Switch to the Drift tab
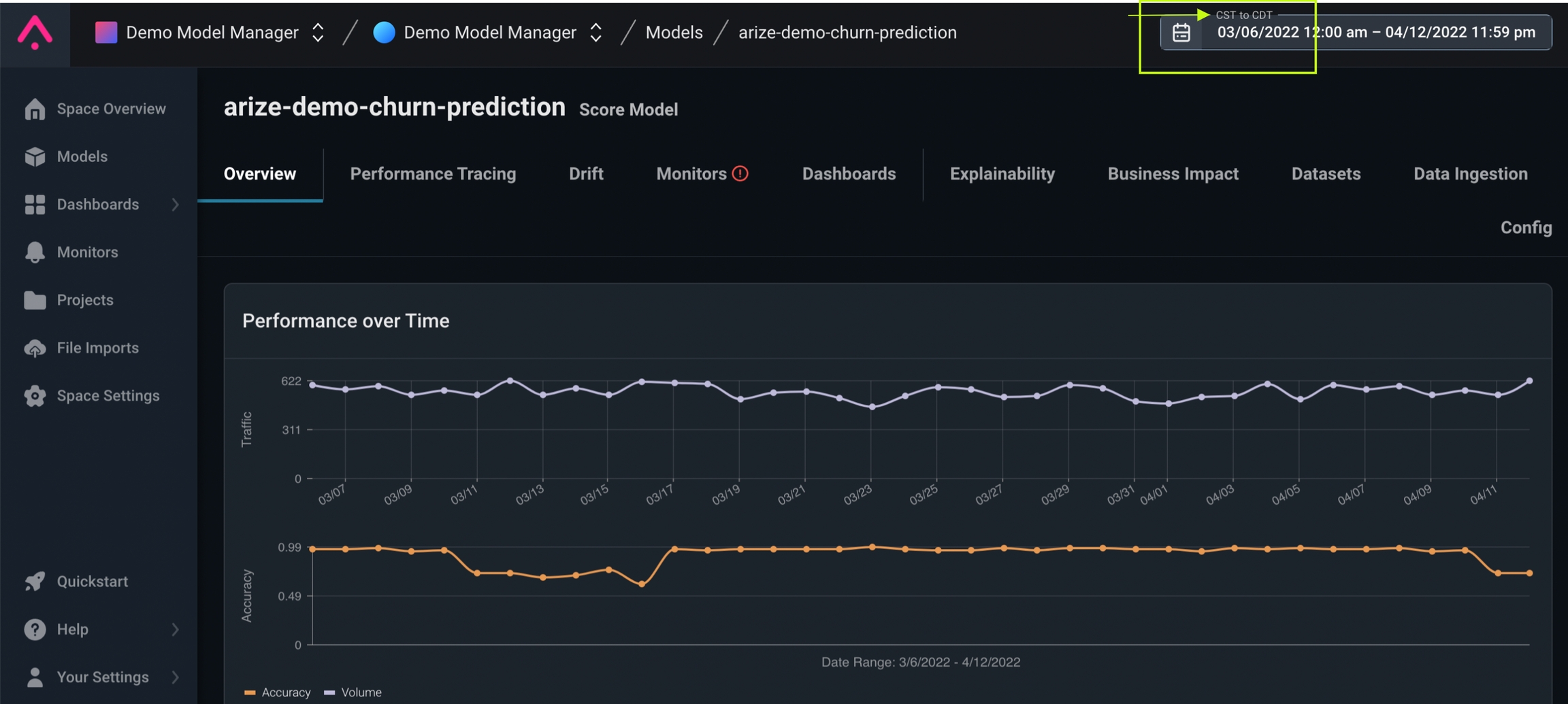This screenshot has width=1568, height=704. [586, 173]
